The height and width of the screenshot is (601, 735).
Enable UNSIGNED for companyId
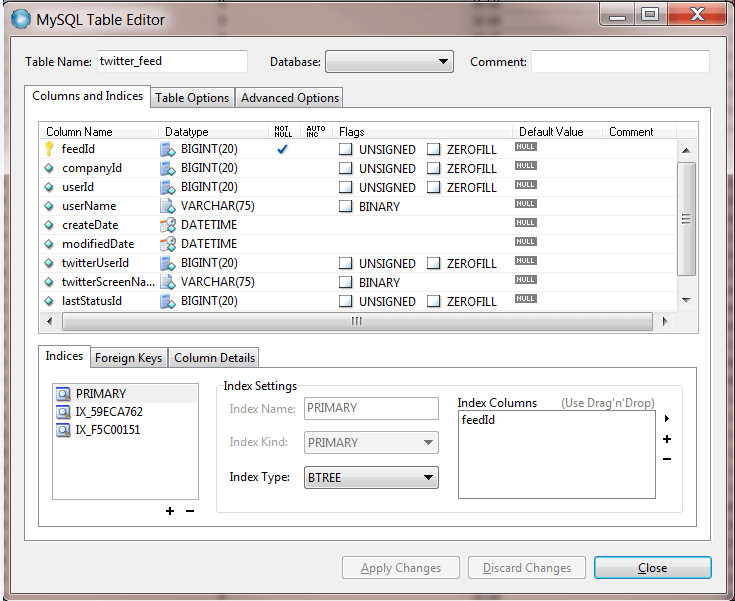345,168
